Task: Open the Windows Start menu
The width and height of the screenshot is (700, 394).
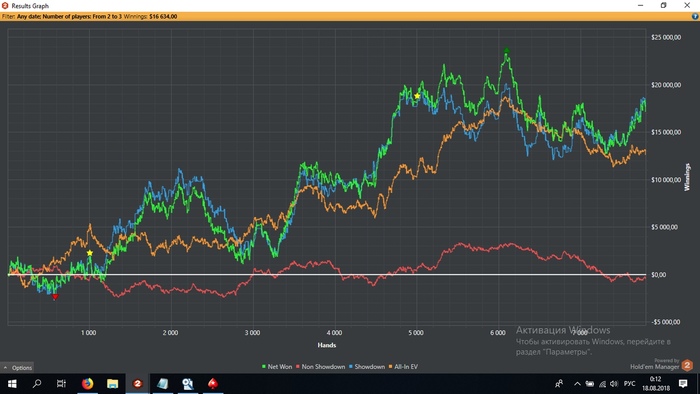Action: [12, 384]
